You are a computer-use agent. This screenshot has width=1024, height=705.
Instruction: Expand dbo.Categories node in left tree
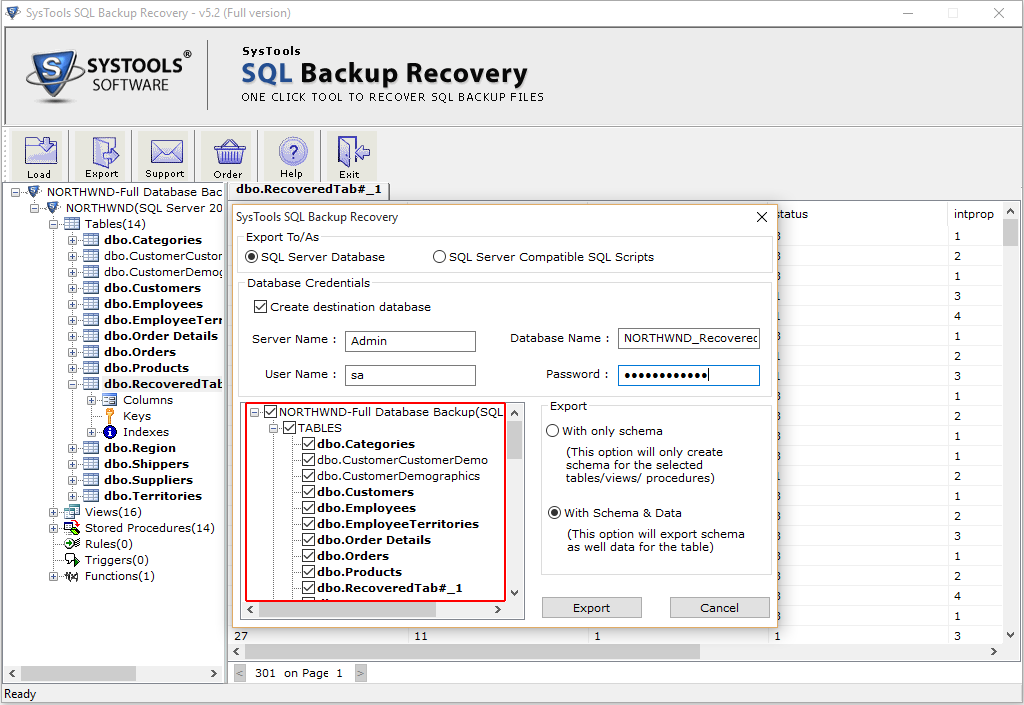pyautogui.click(x=72, y=240)
